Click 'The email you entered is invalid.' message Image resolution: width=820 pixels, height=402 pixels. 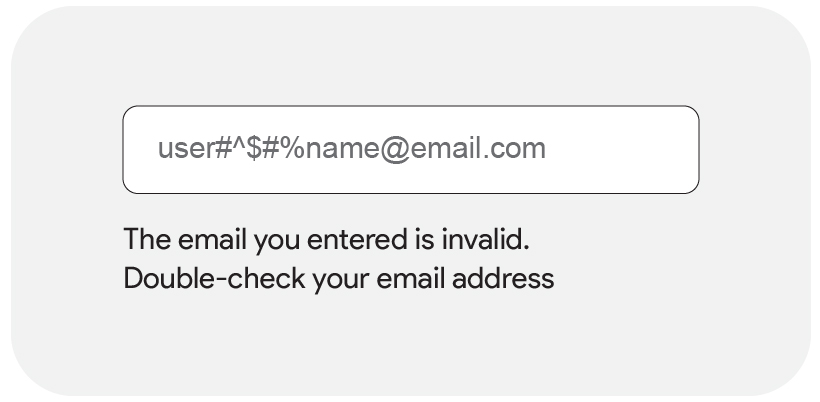(327, 240)
